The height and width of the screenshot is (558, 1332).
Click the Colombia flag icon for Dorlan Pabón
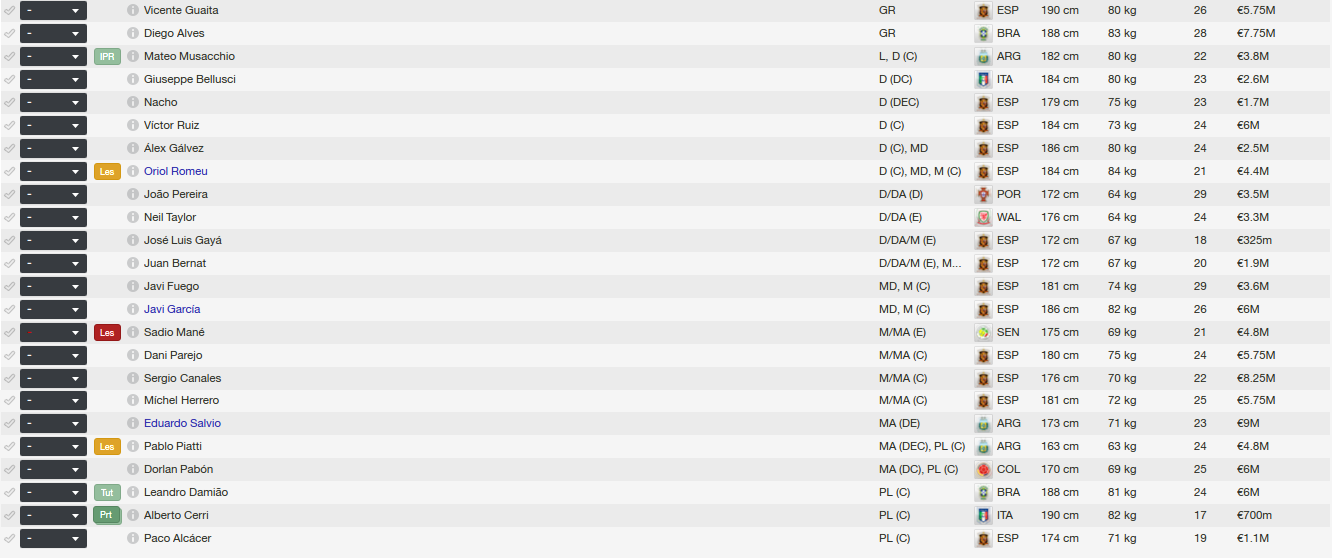click(983, 469)
